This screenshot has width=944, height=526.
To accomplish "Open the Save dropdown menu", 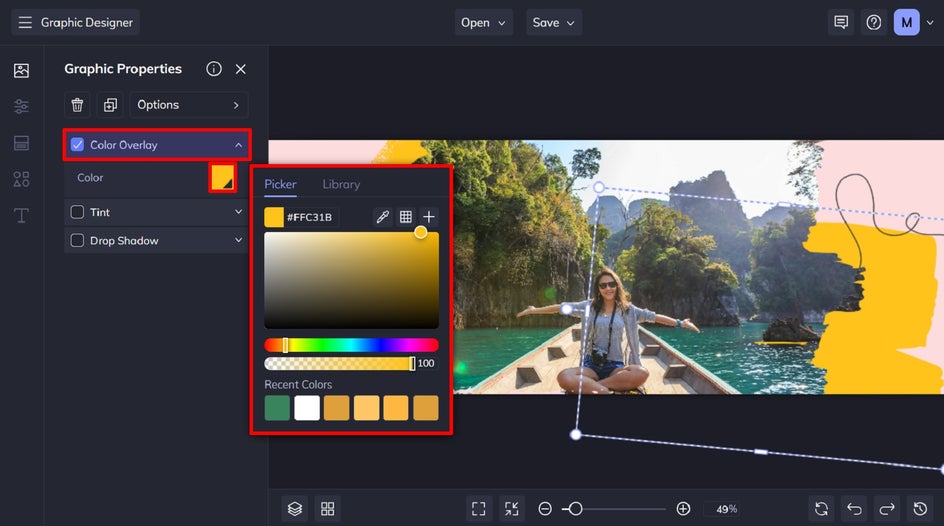I will [554, 22].
